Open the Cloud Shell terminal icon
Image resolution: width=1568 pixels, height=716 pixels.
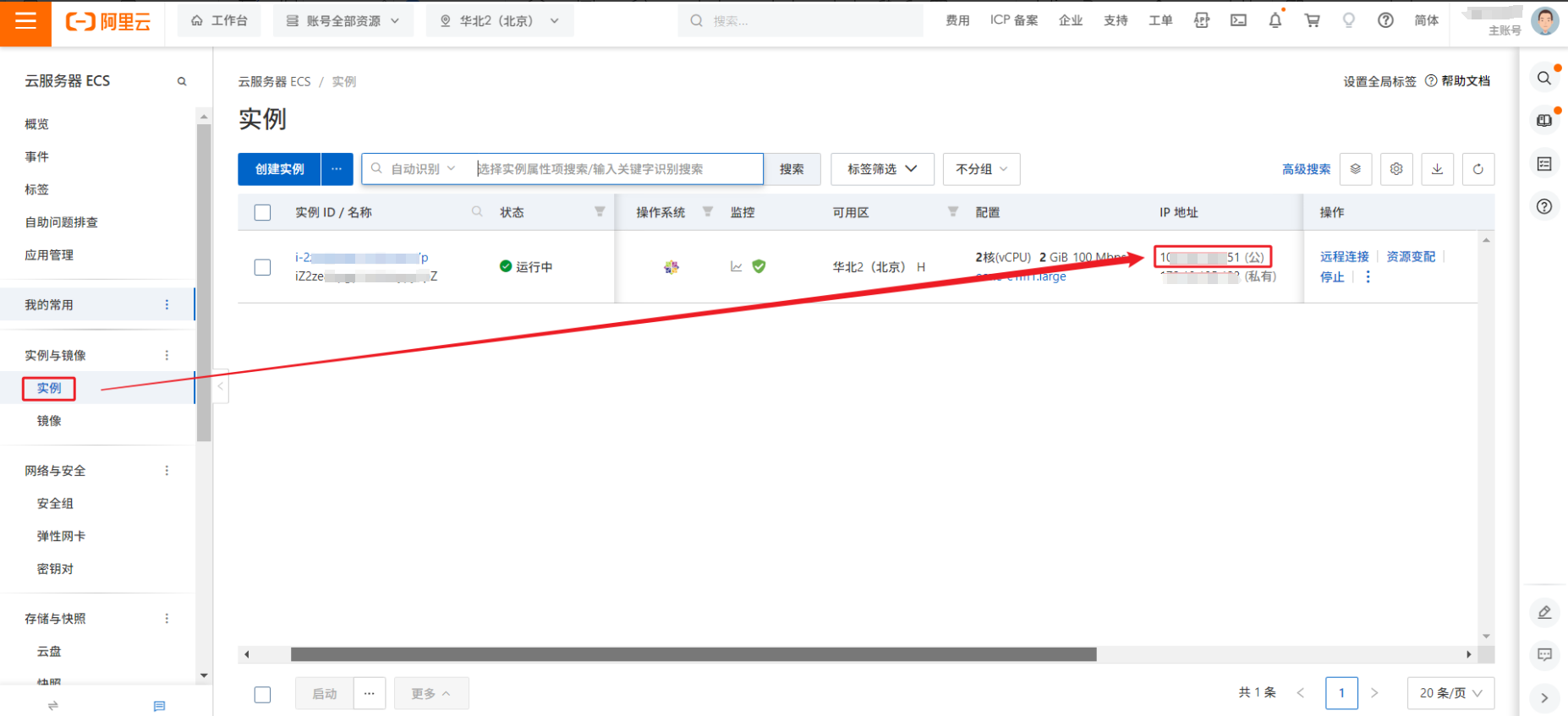1238,20
